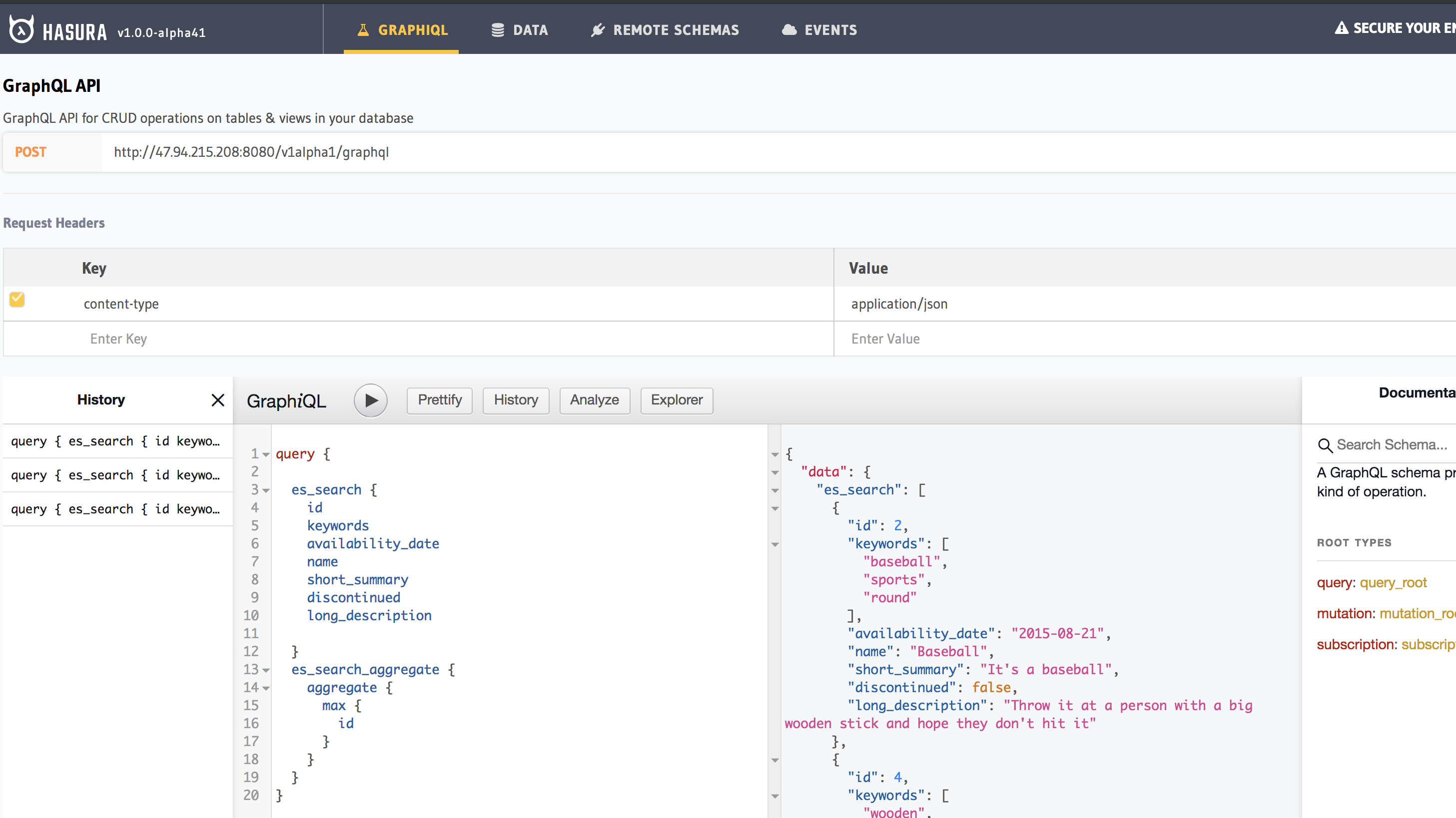Click the Search Schema magnifier icon
1456x818 pixels.
pos(1325,445)
